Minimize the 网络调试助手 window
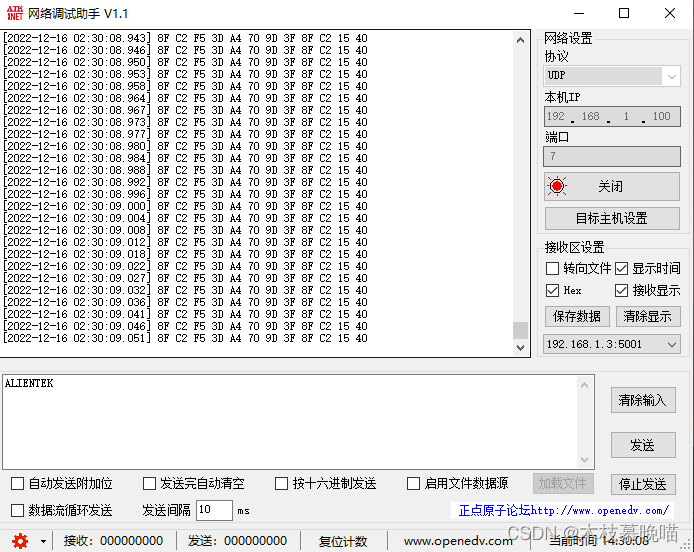 [579, 13]
